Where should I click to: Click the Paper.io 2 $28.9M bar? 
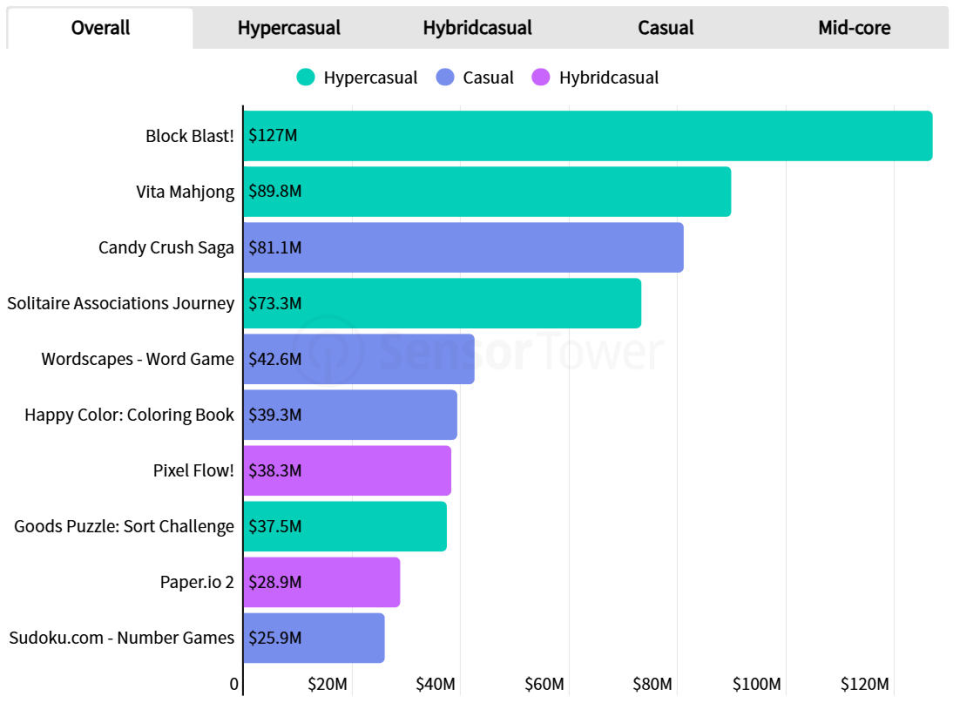click(322, 582)
